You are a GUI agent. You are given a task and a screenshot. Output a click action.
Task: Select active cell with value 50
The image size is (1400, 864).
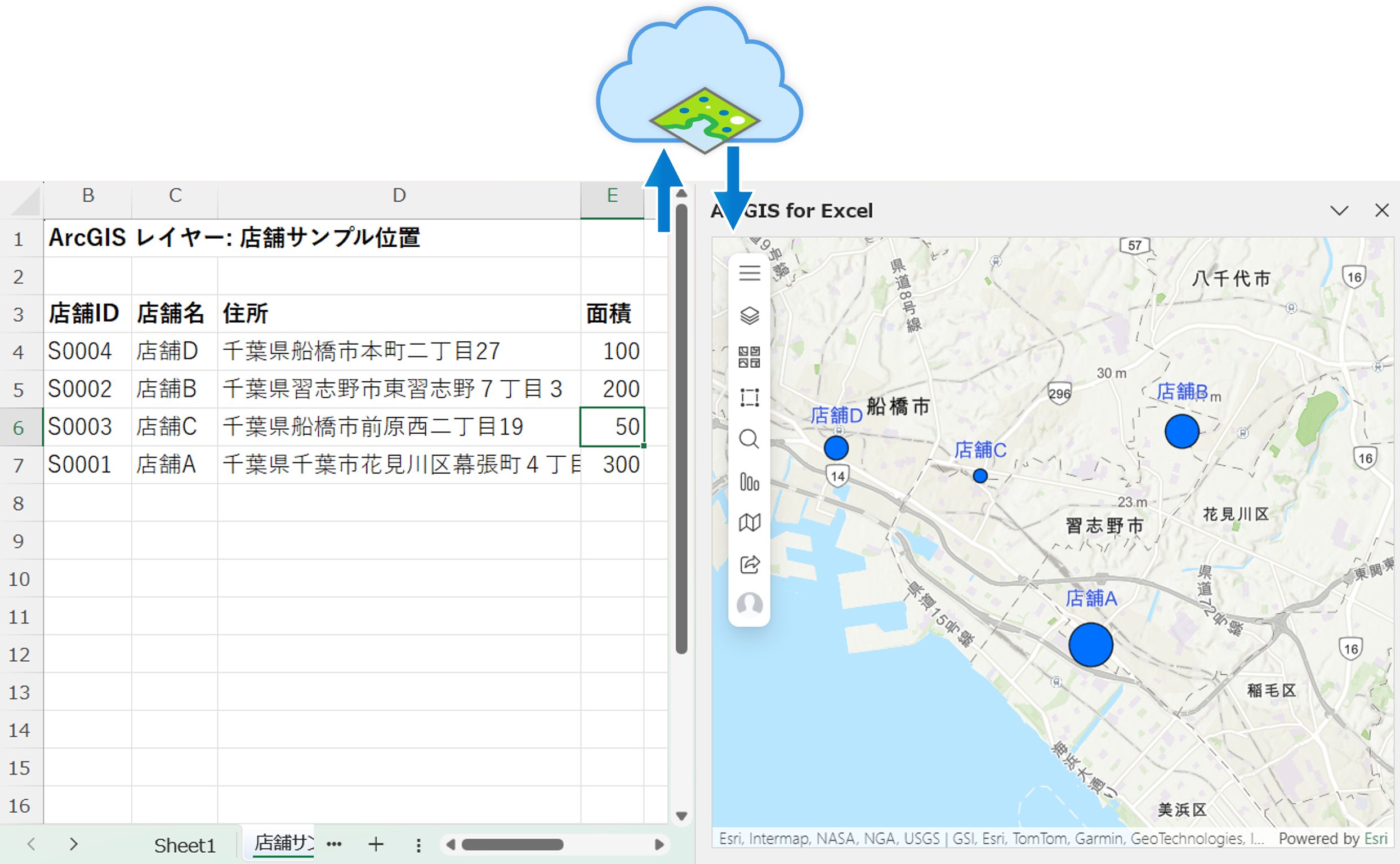pos(612,427)
